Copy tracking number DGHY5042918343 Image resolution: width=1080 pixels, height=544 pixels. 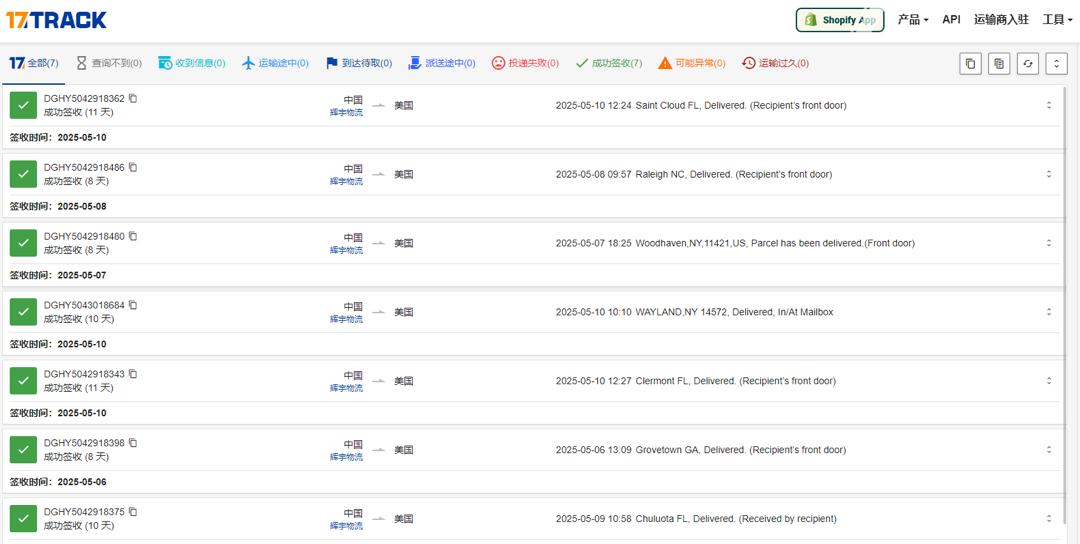click(133, 374)
